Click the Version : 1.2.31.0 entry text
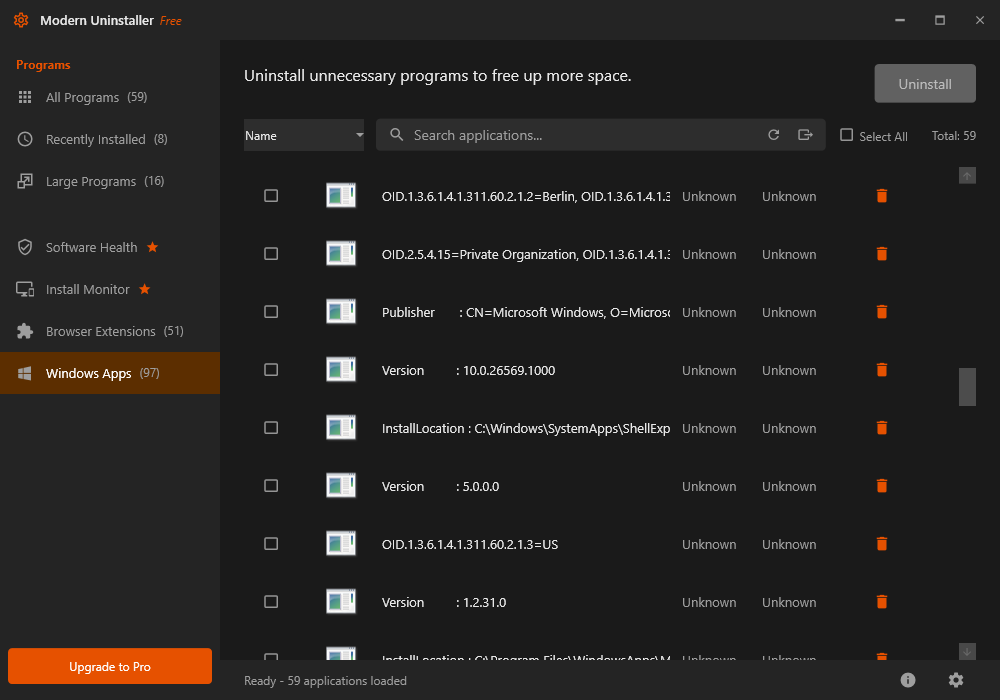The height and width of the screenshot is (700, 1000). pyautogui.click(x=444, y=602)
